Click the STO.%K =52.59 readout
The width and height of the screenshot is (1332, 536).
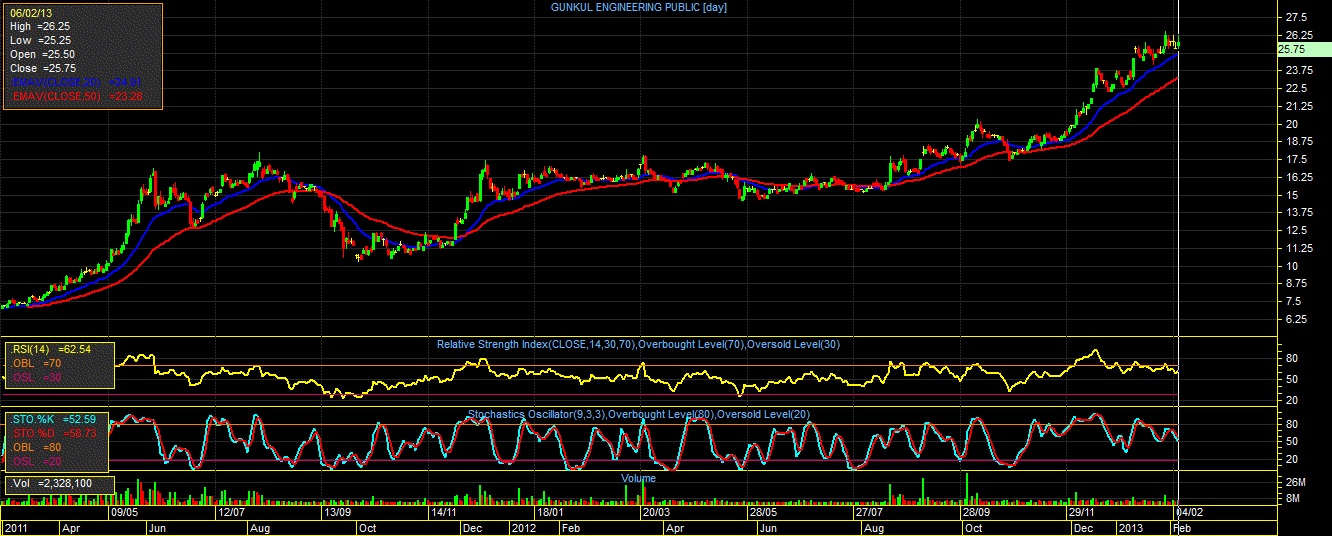[x=52, y=419]
